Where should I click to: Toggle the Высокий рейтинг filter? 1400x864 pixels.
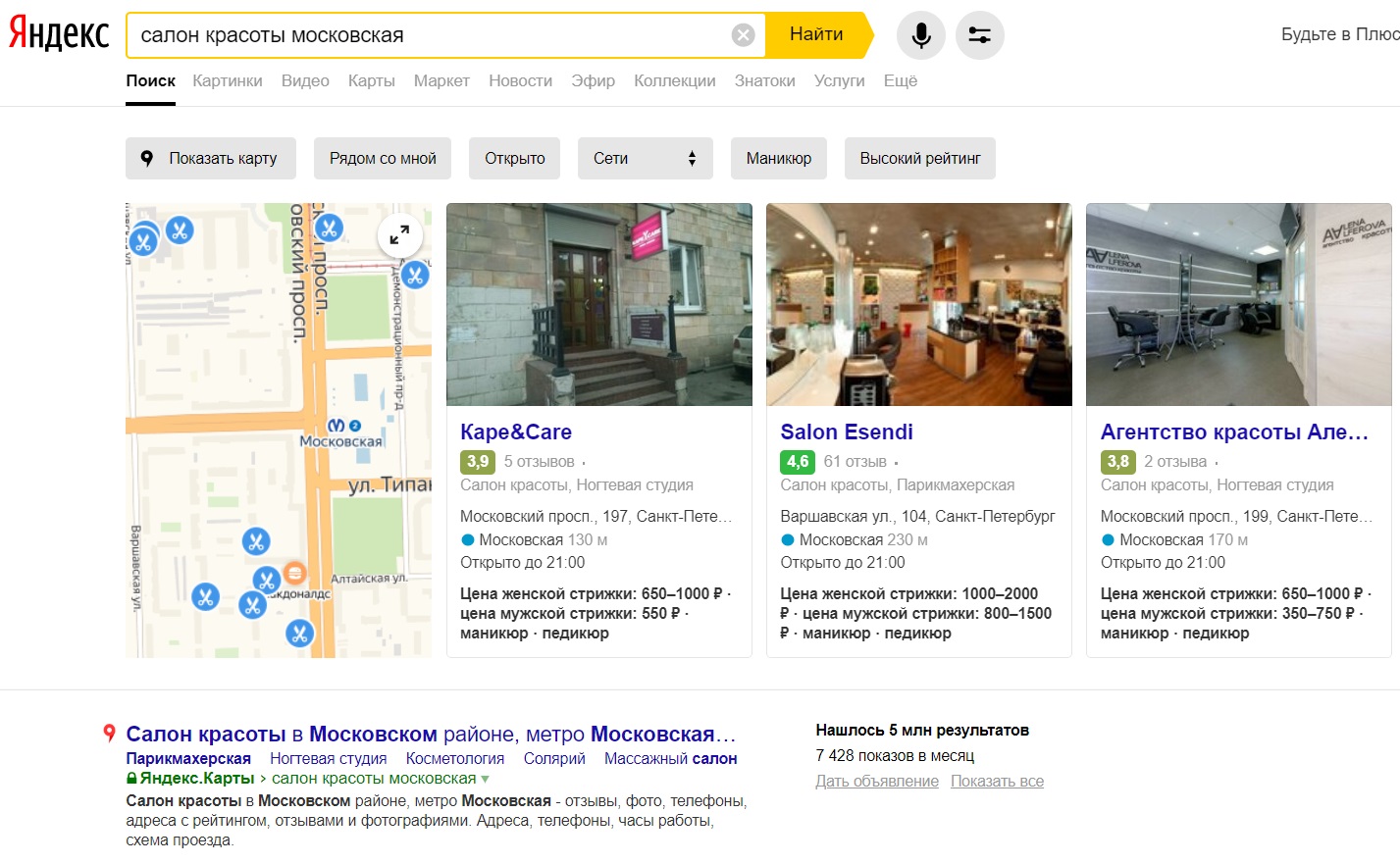point(919,158)
